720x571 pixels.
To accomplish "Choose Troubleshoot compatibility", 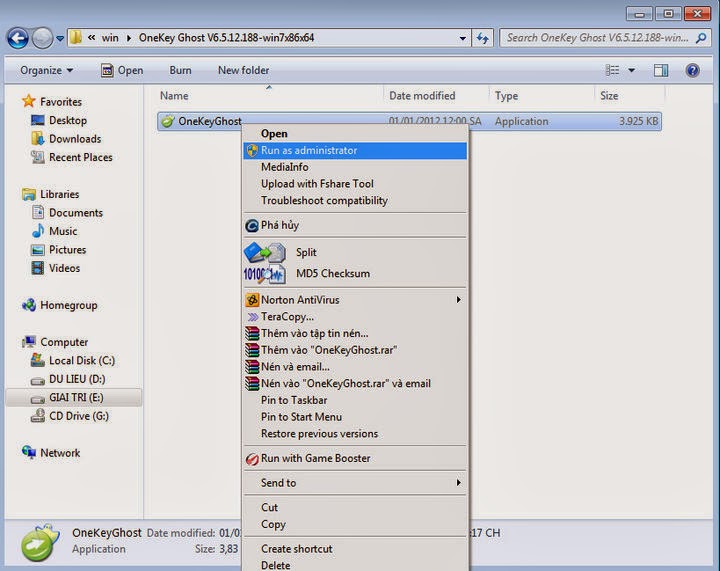I will tap(355, 201).
